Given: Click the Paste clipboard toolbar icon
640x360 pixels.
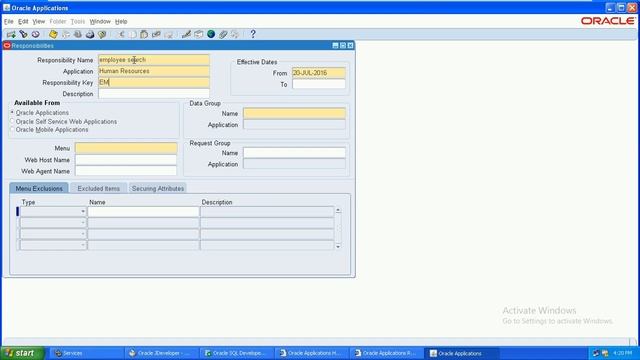Looking at the screenshot, I should click(x=144, y=35).
